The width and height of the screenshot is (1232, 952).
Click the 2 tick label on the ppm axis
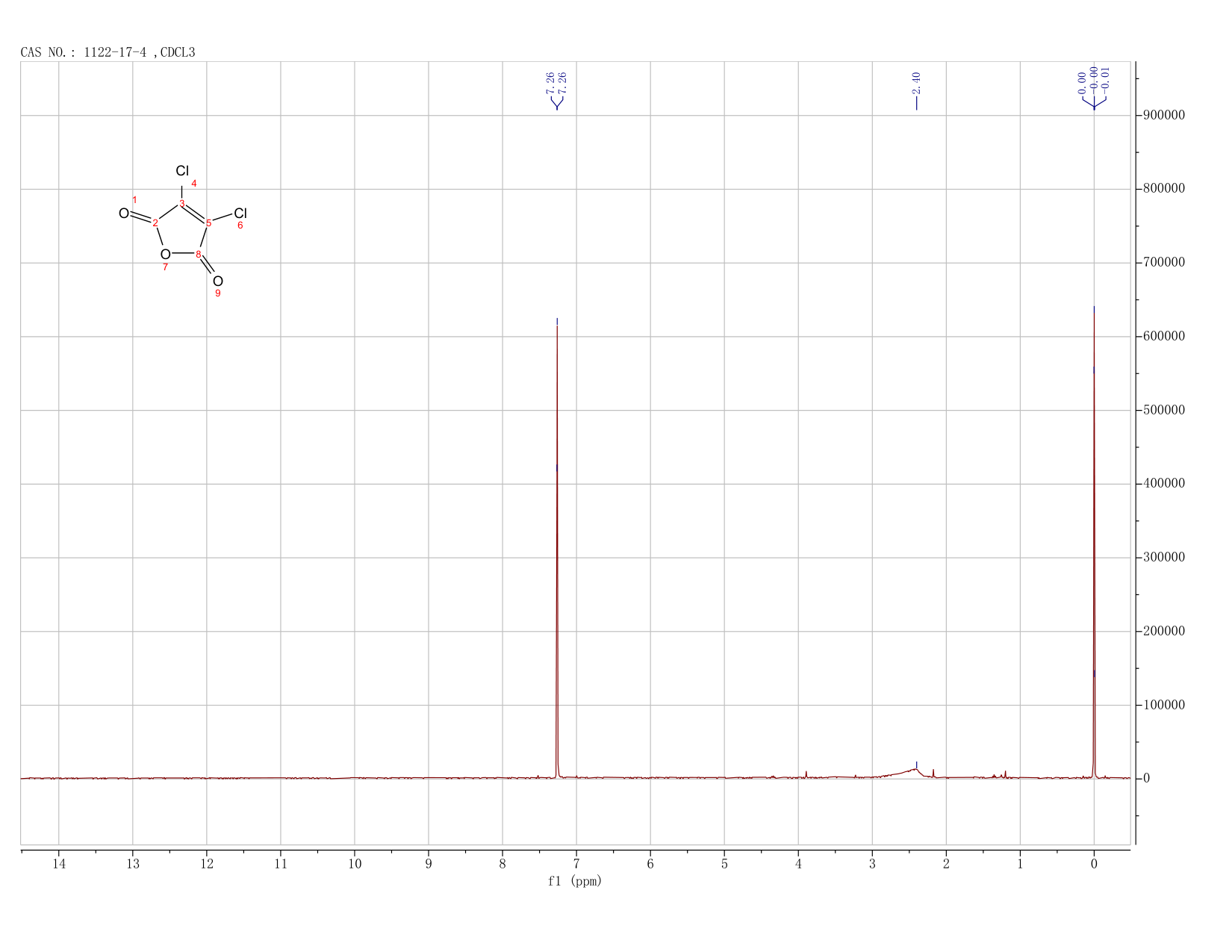pyautogui.click(x=946, y=864)
